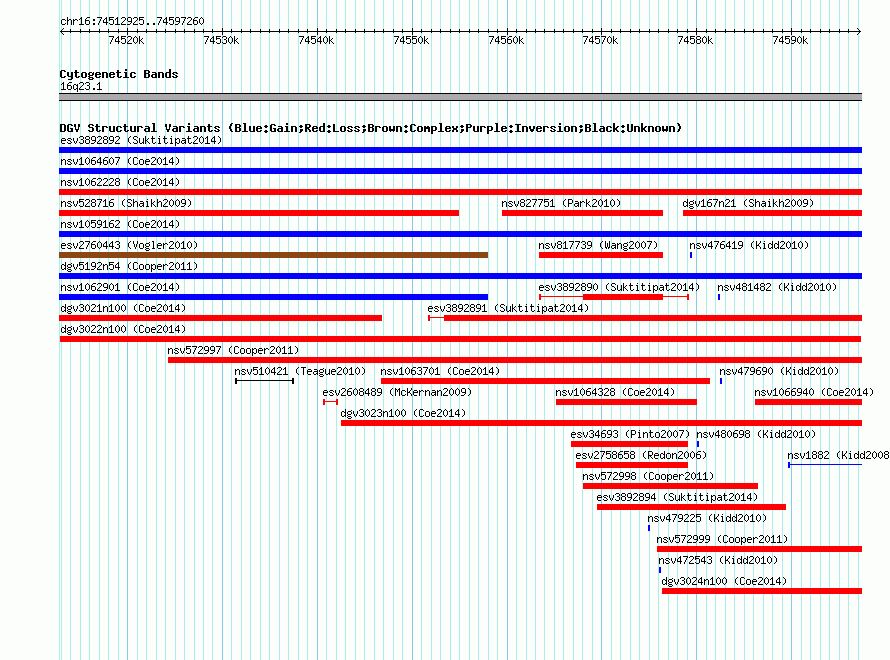
Task: Click the nsv528716 (Shaikh2009) label
Action: tap(126, 203)
